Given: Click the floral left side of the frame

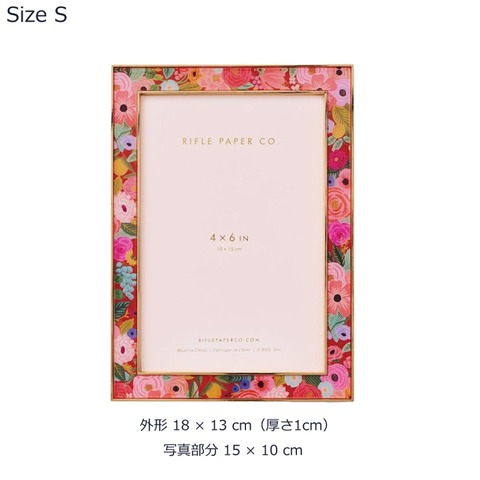Looking at the screenshot, I should 125,233.
